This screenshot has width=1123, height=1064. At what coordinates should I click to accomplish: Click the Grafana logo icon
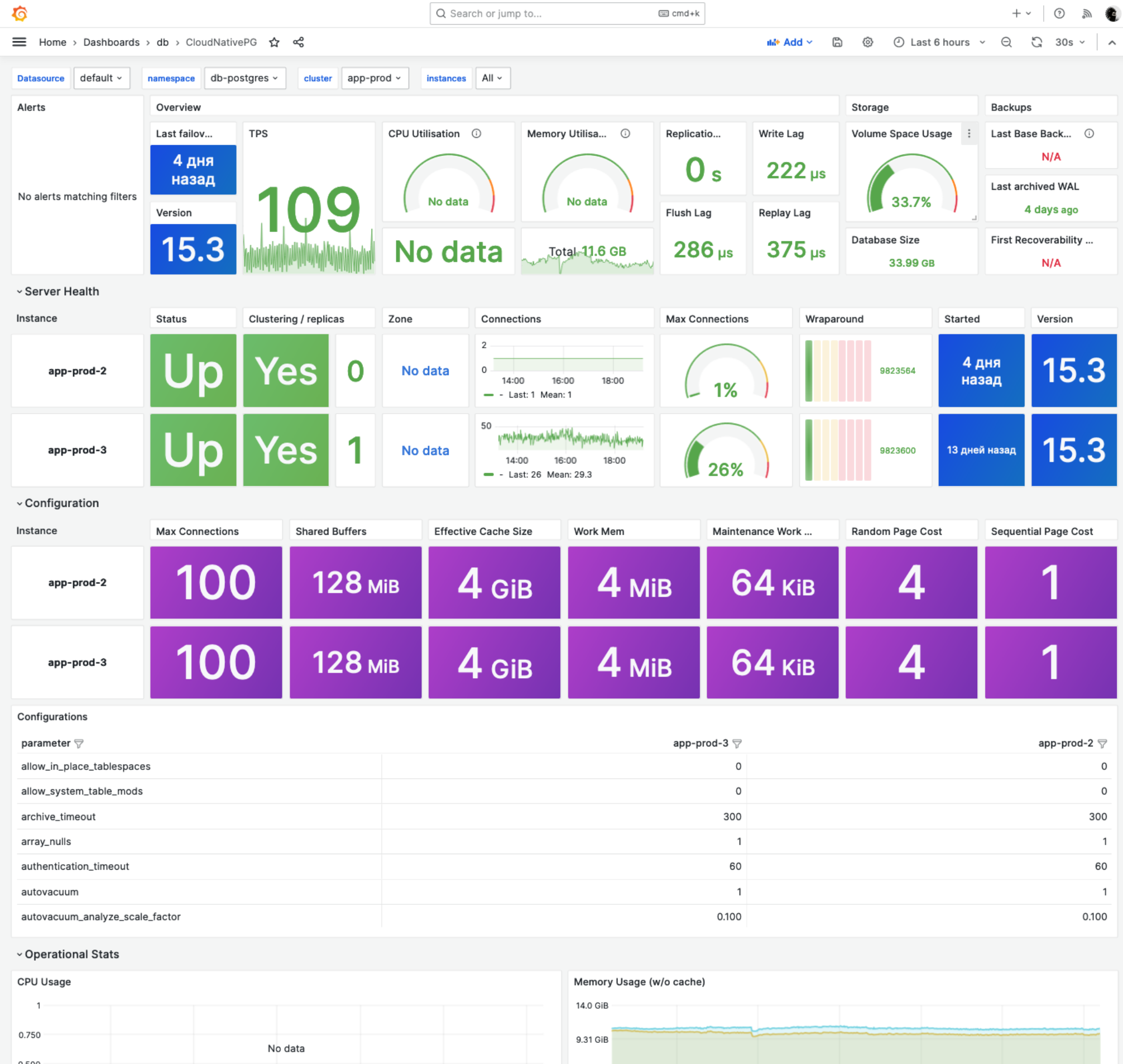[x=20, y=13]
